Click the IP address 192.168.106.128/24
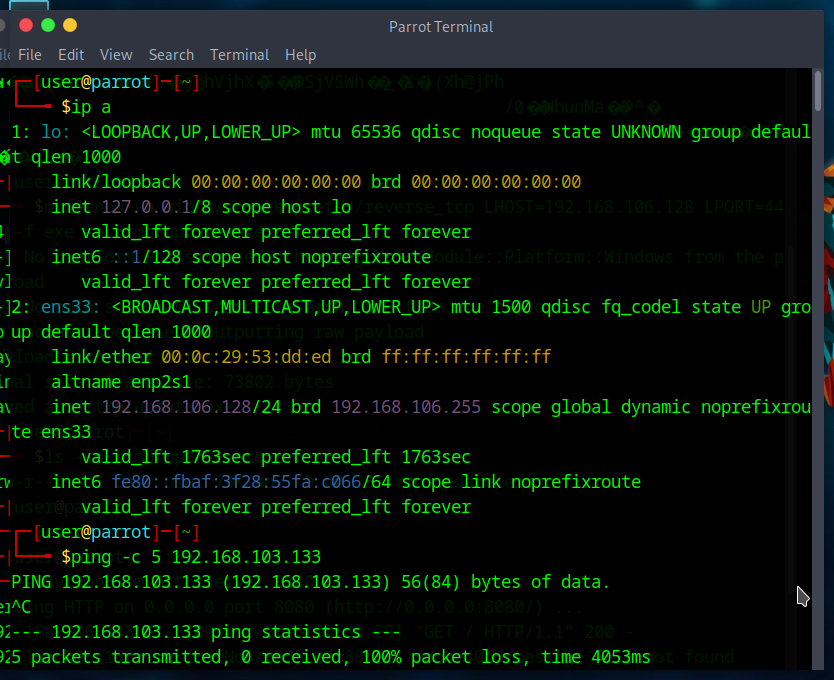 click(x=191, y=407)
